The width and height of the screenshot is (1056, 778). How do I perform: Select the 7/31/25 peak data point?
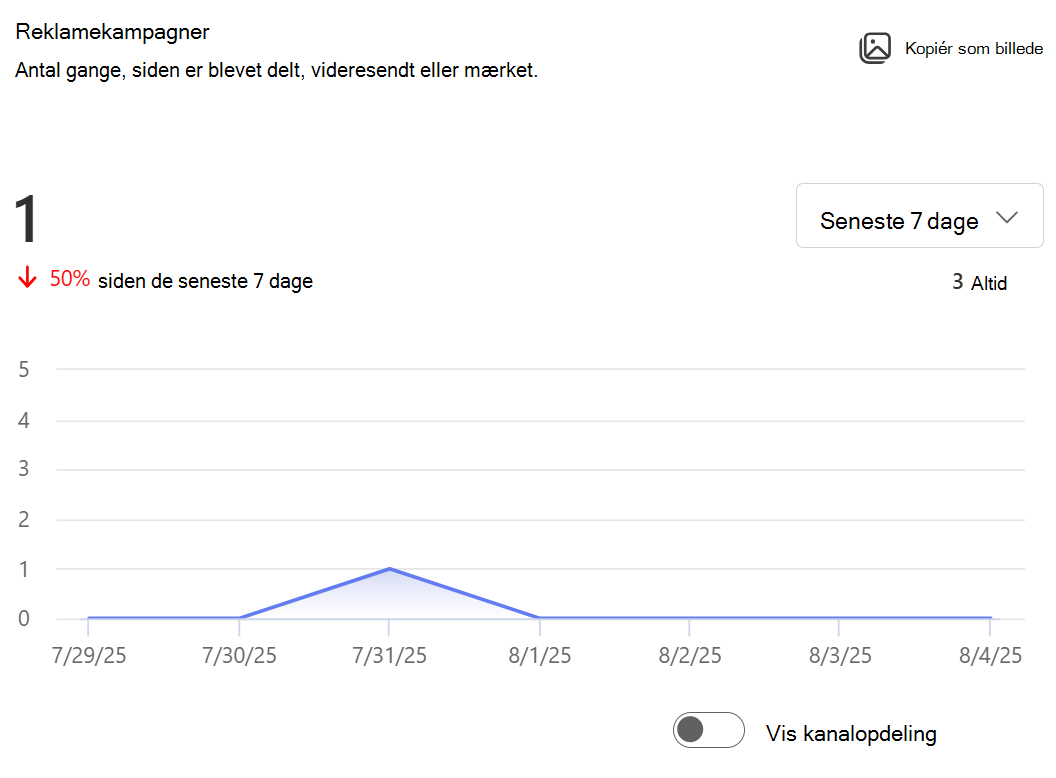pos(389,569)
